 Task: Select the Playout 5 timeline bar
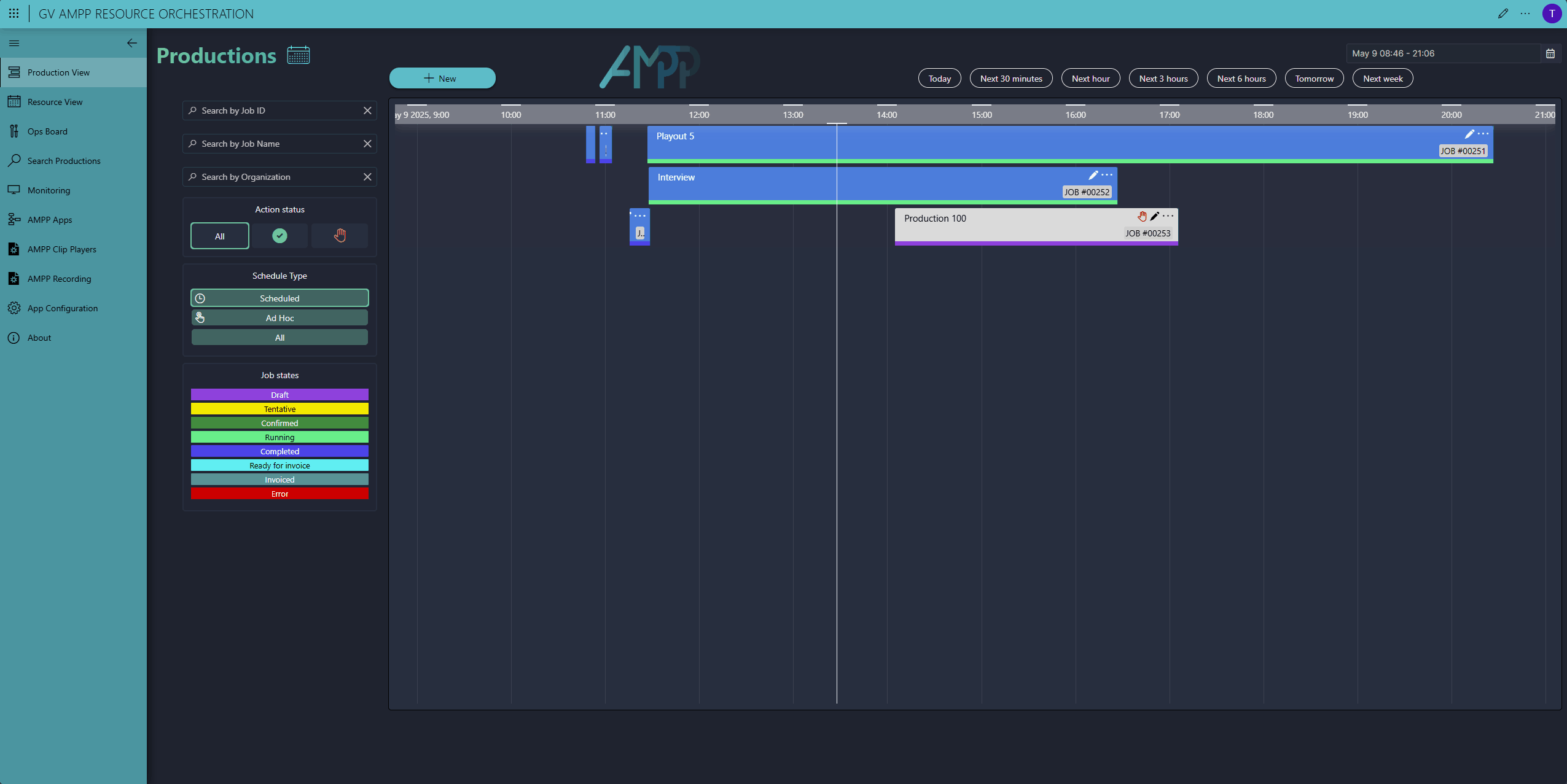[x=1070, y=144]
